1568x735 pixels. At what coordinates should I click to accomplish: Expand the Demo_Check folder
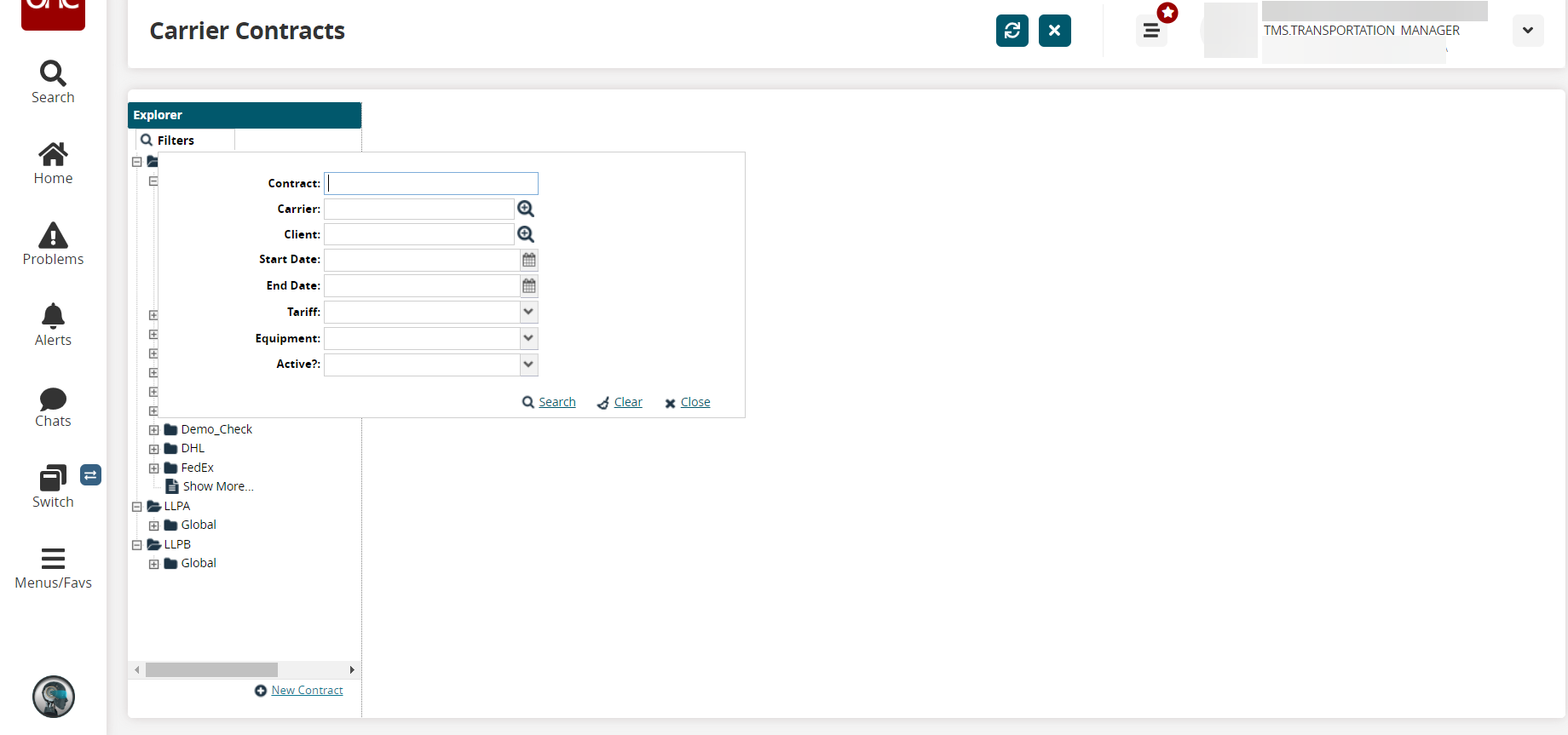pyautogui.click(x=154, y=430)
